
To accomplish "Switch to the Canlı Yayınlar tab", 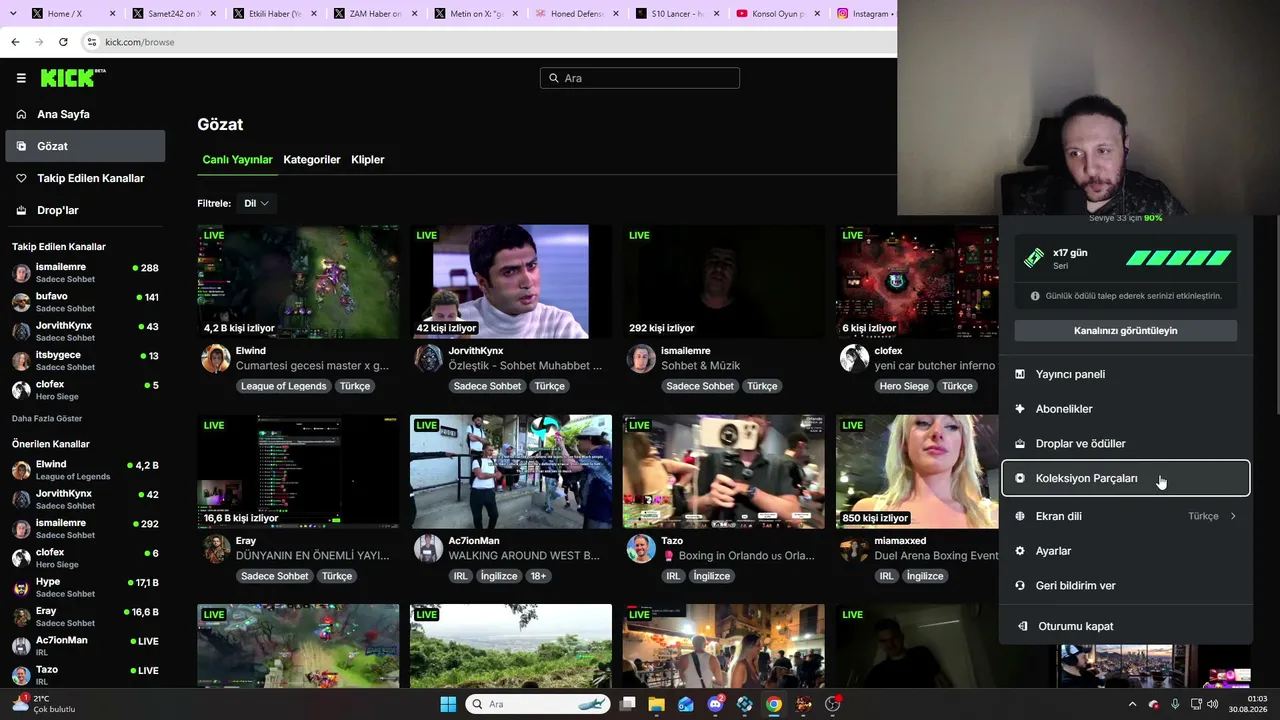I will pos(237,160).
